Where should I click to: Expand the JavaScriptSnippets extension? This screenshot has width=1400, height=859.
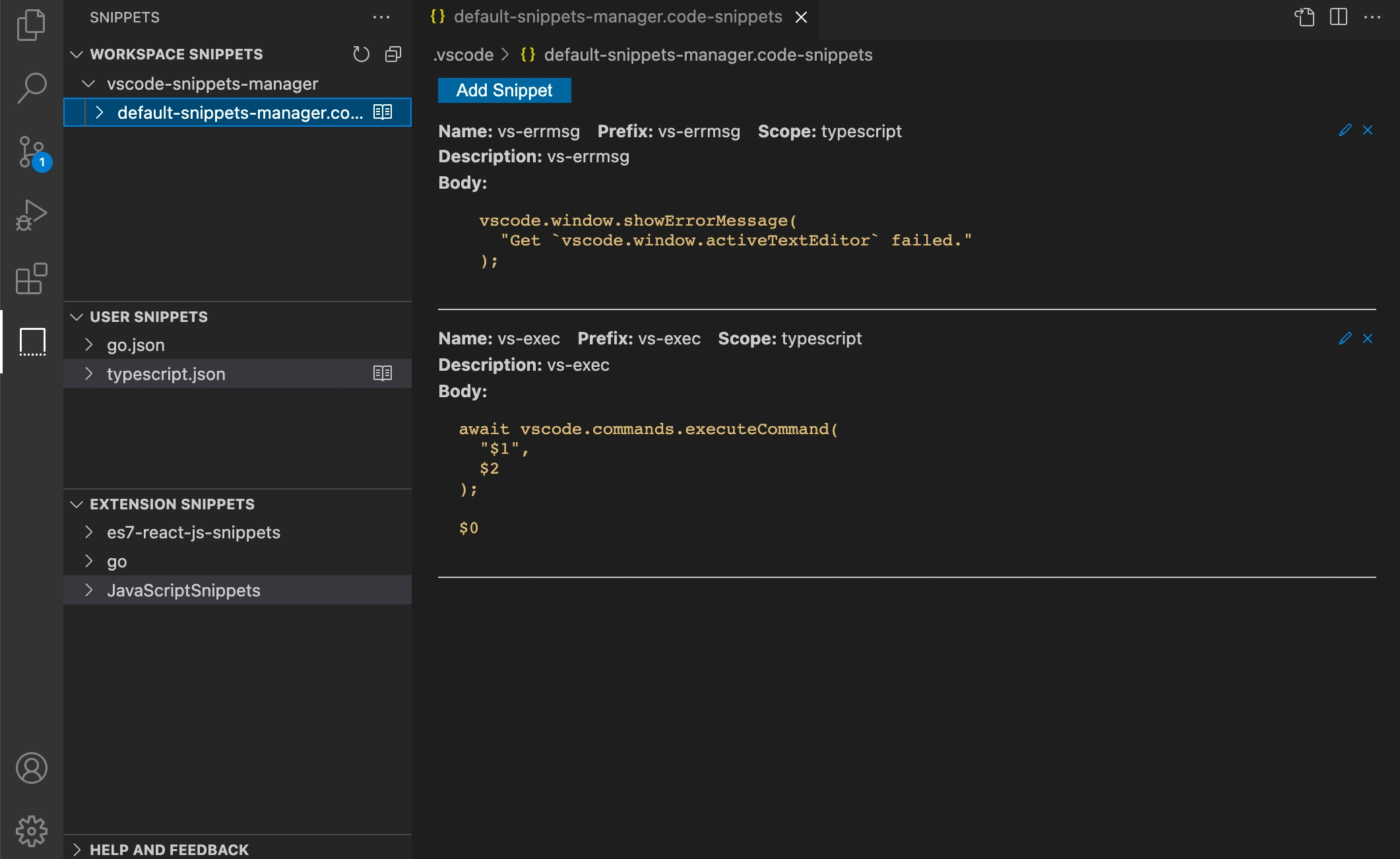(x=88, y=590)
